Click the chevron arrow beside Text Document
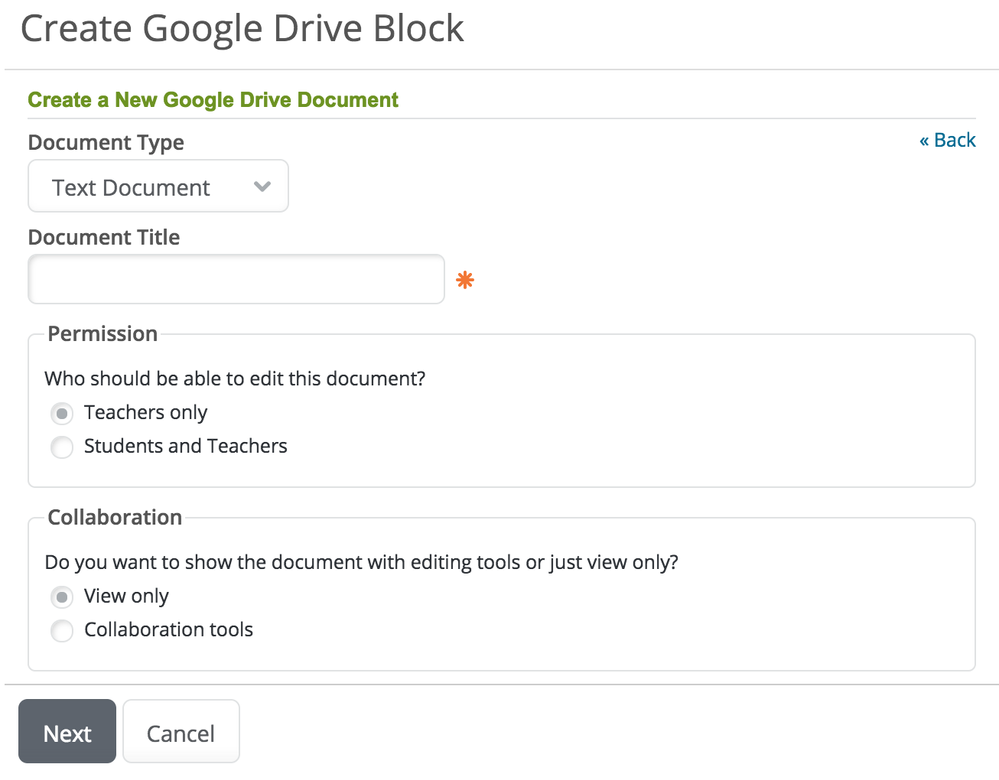 [x=262, y=187]
